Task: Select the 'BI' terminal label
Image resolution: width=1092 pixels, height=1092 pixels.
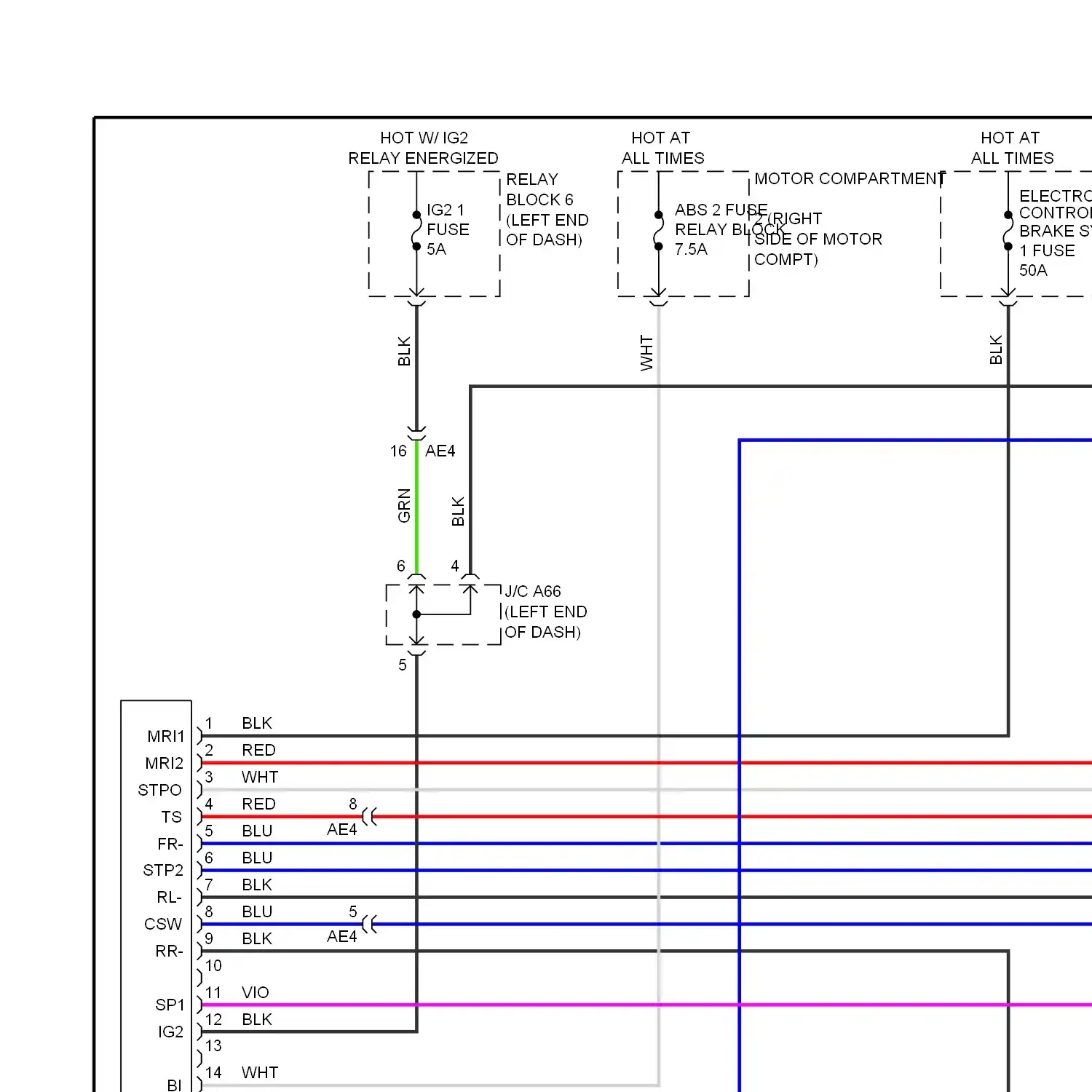Action: (x=175, y=1085)
